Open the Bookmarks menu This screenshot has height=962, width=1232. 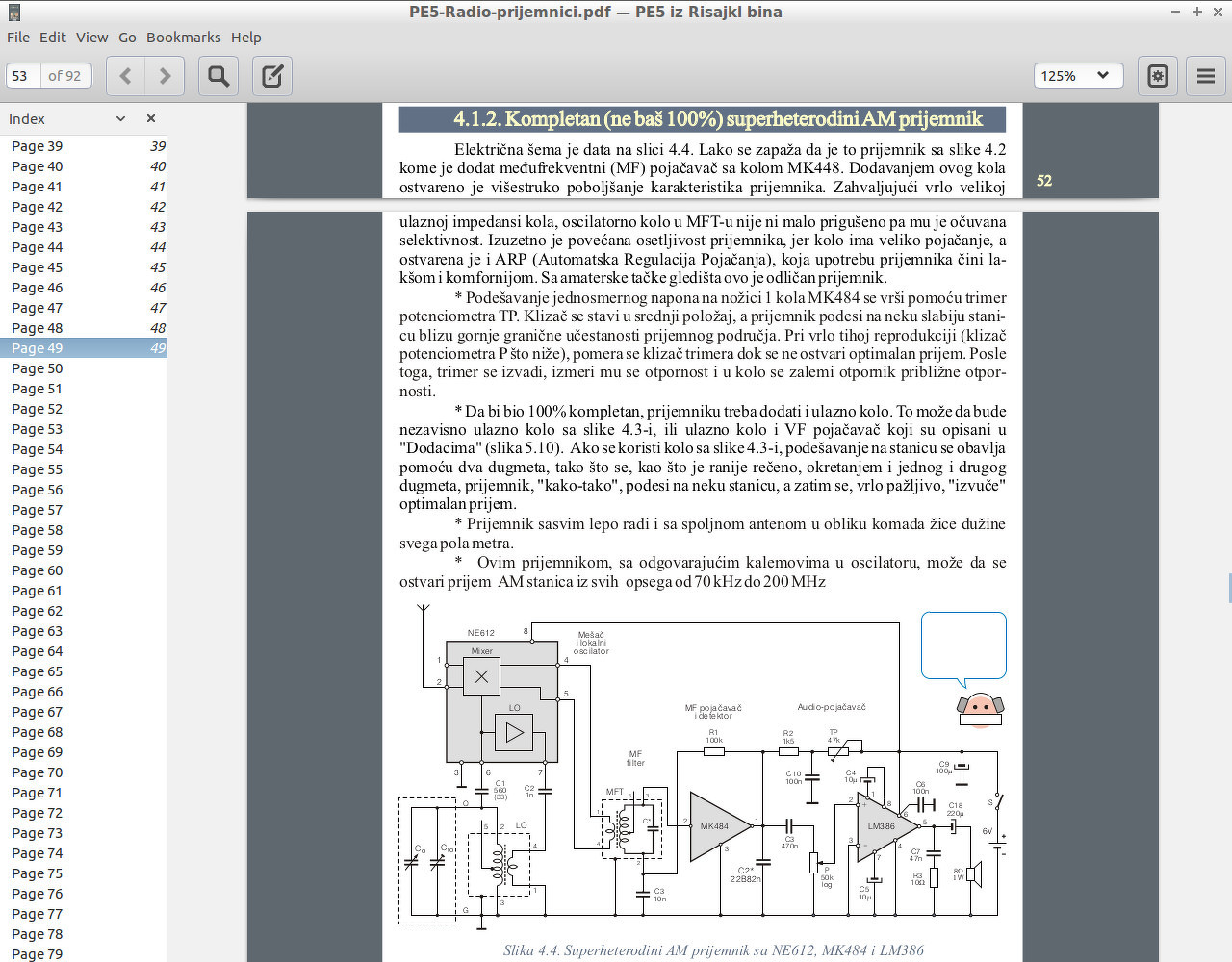click(184, 38)
